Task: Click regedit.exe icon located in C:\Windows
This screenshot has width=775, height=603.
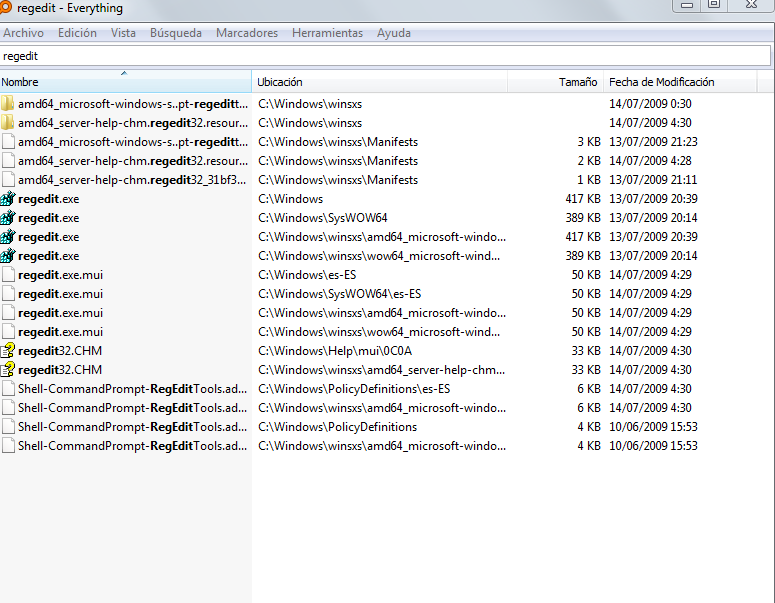Action: pos(8,199)
